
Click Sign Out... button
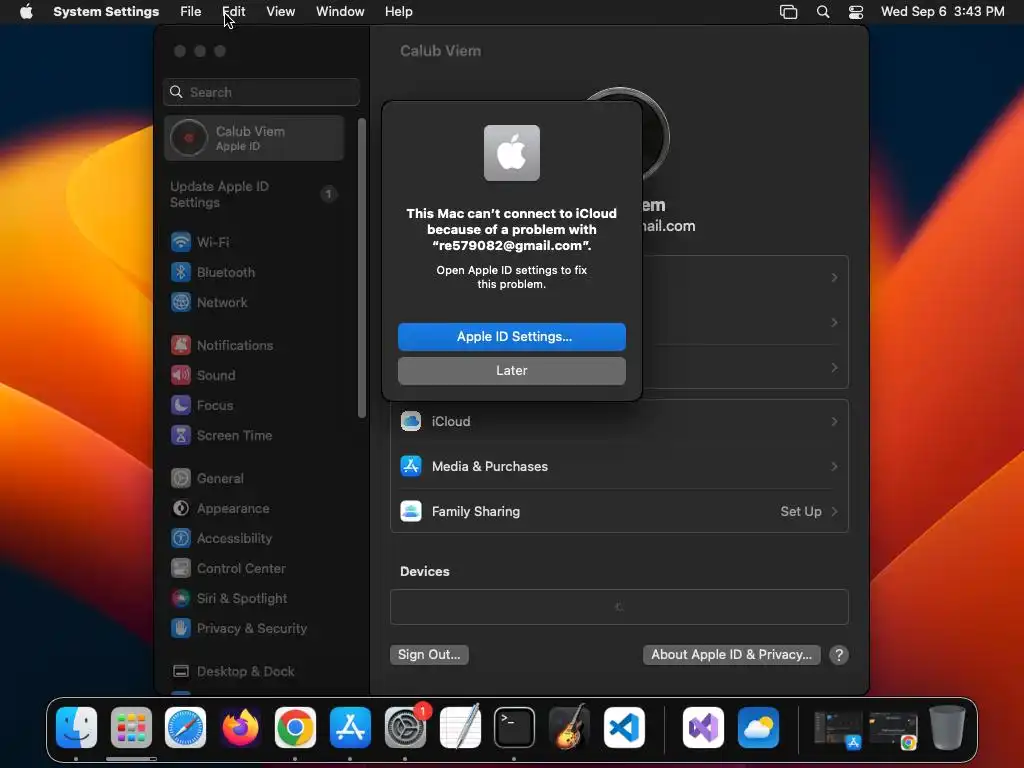pos(429,654)
